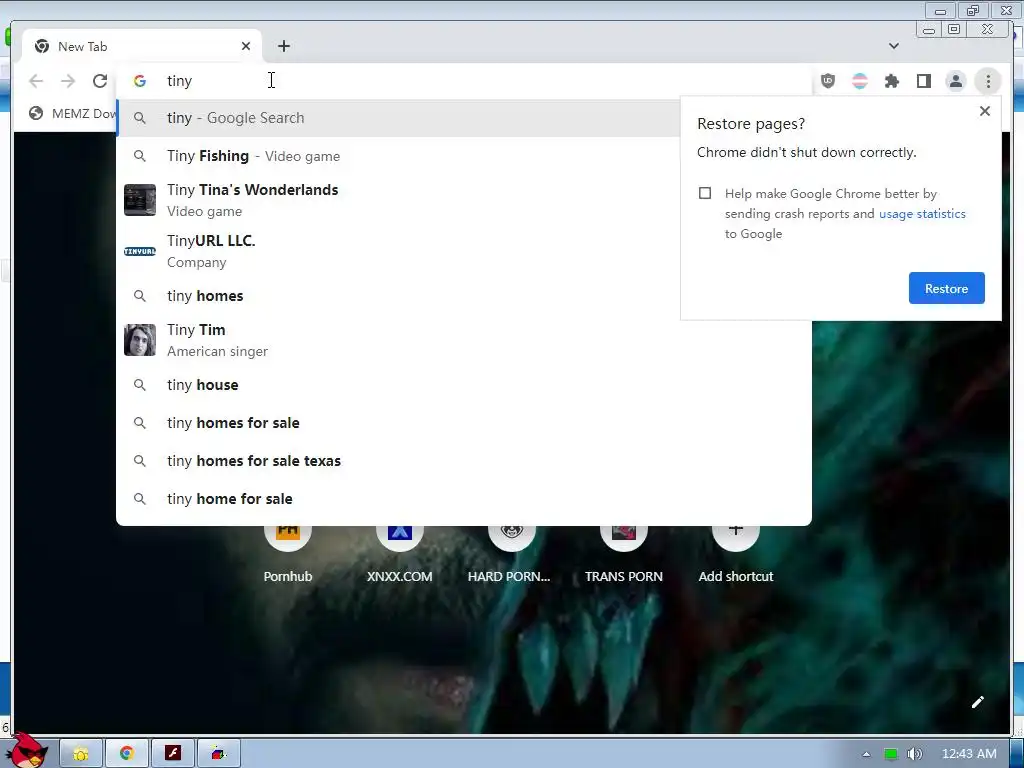Click the Tiny Tina's Wonderlands thumbnail
Viewport: 1024px width, 768px height.
(x=140, y=200)
